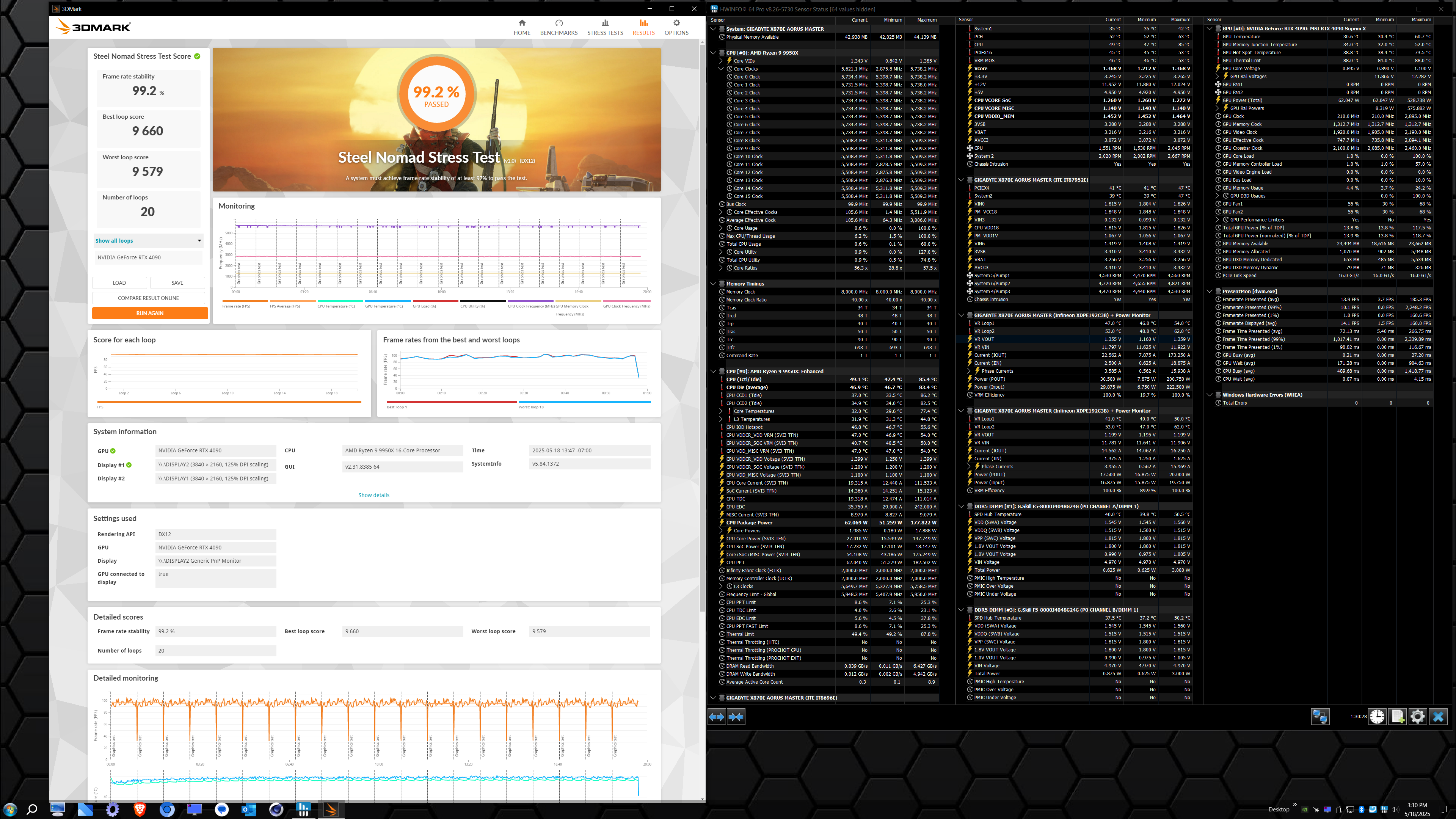This screenshot has width=1456, height=819.
Task: Click the blue Worst: loop 13 color bar
Action: pos(584,402)
